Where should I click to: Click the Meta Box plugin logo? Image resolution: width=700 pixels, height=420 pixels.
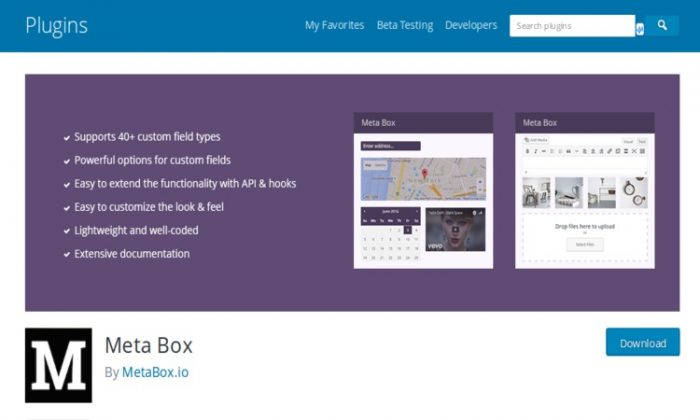[58, 366]
